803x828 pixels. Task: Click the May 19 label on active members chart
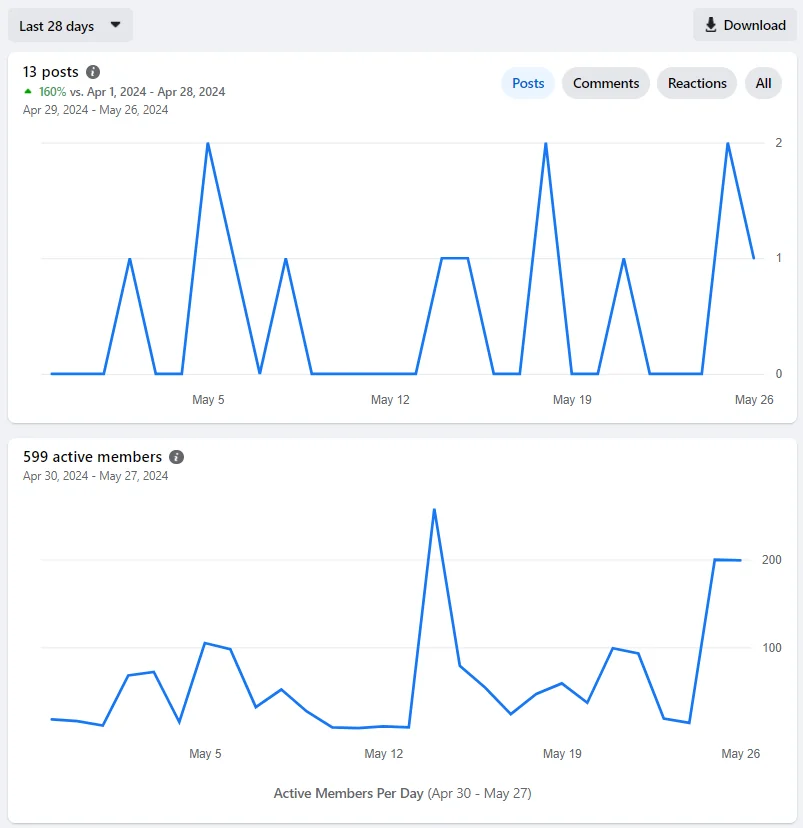point(562,754)
